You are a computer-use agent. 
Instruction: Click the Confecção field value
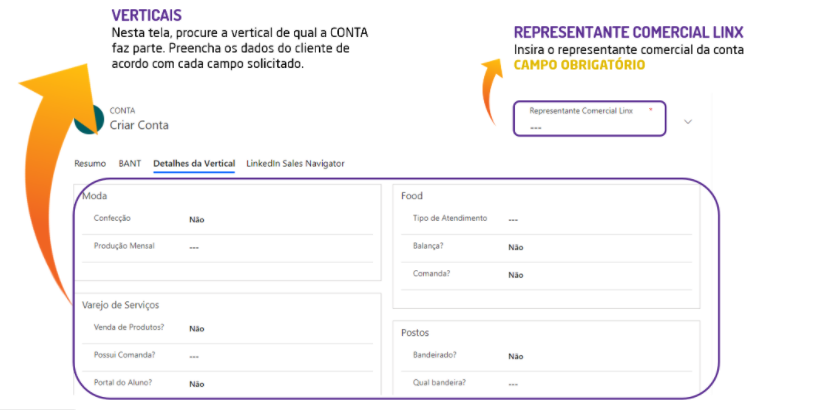197,218
